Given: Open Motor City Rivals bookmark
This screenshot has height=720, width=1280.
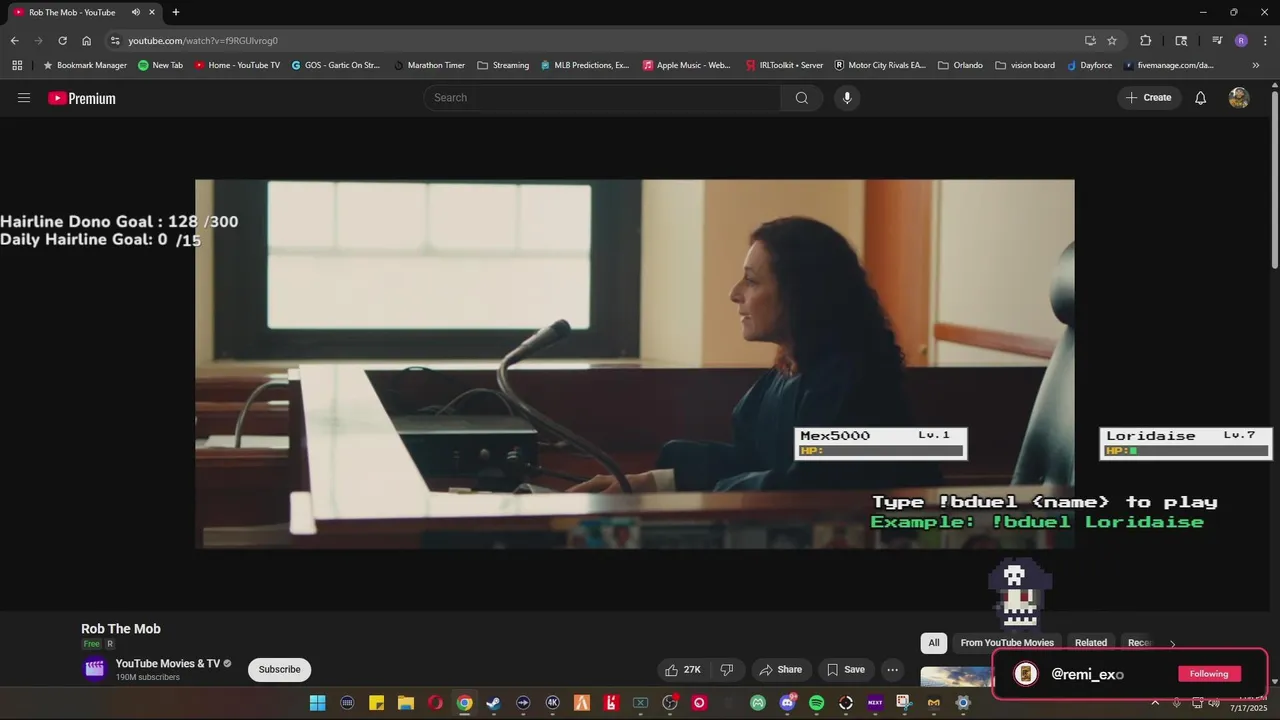Looking at the screenshot, I should pos(881,65).
